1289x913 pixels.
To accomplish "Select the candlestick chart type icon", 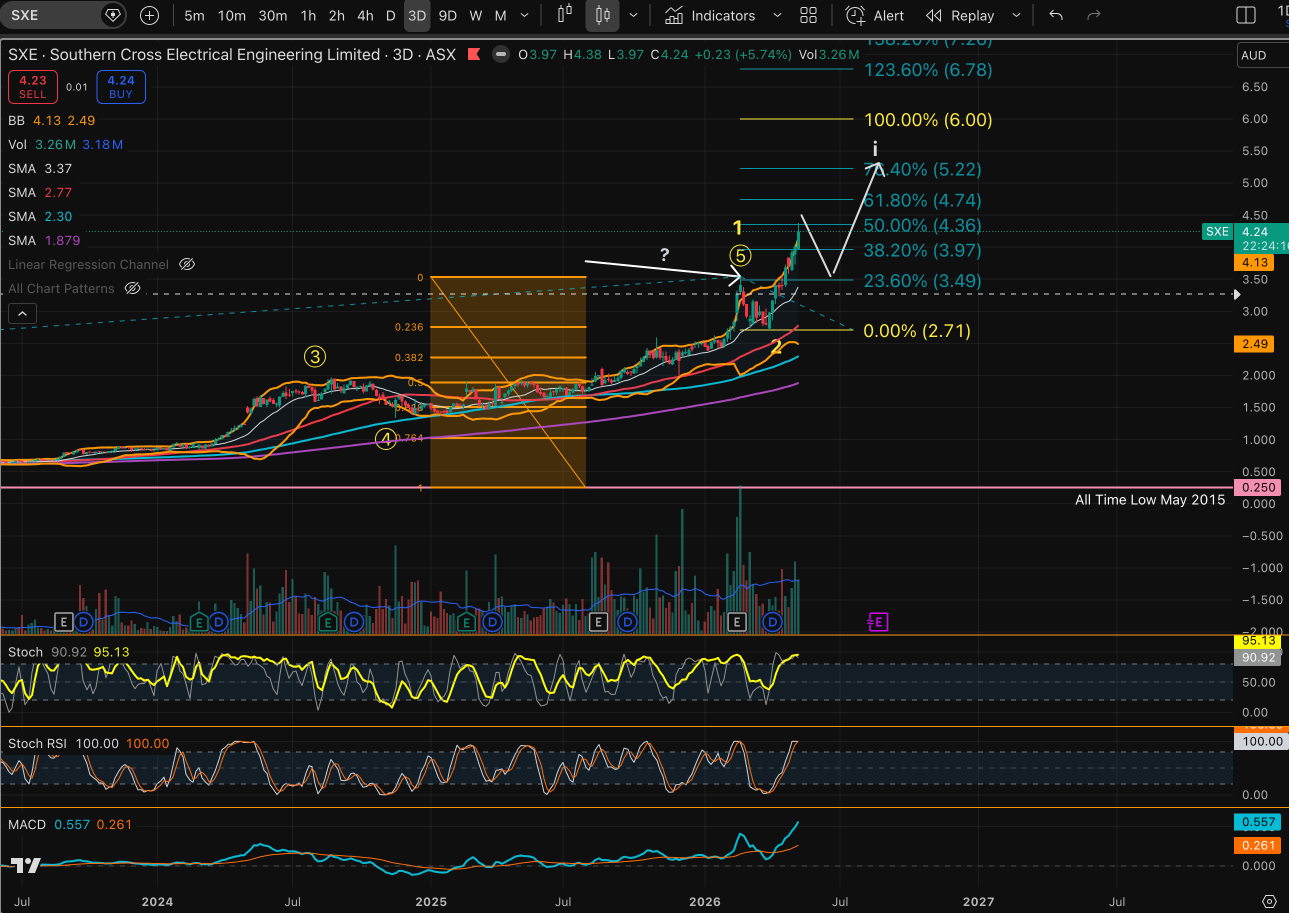I will (x=602, y=15).
